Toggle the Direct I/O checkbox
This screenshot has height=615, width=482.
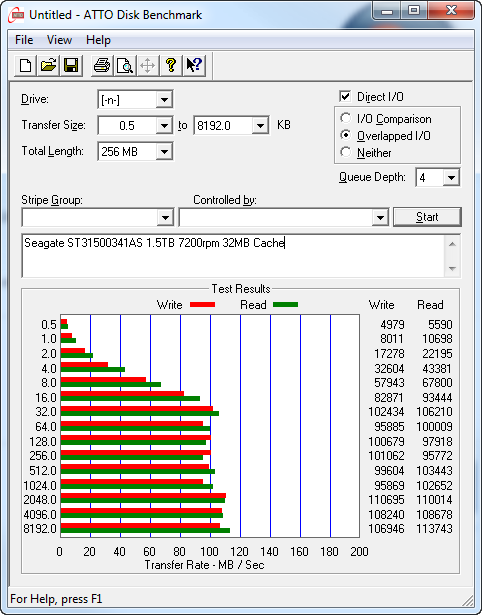(345, 96)
